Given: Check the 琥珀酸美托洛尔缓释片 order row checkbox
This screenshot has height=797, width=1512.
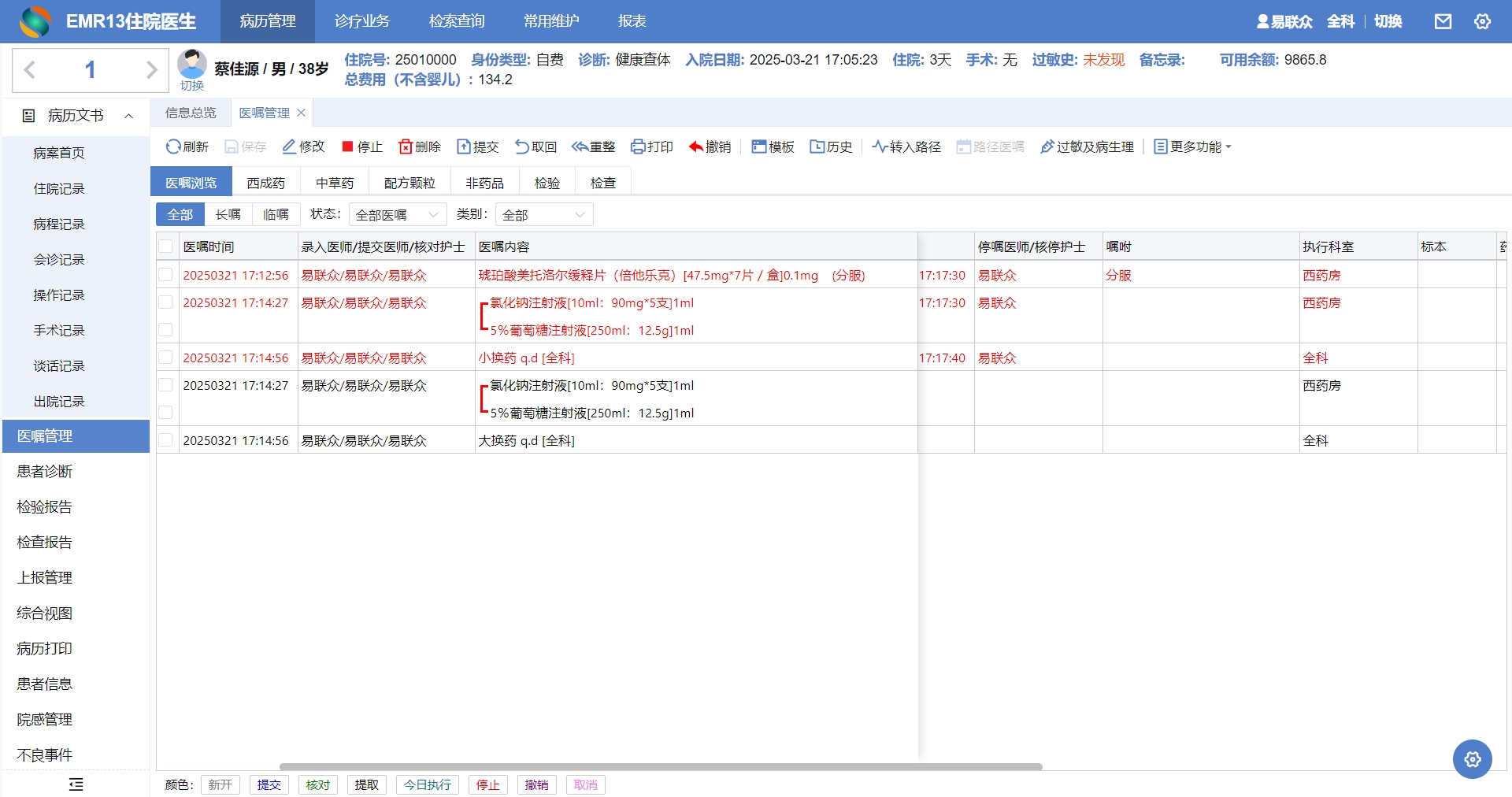Looking at the screenshot, I should [165, 275].
